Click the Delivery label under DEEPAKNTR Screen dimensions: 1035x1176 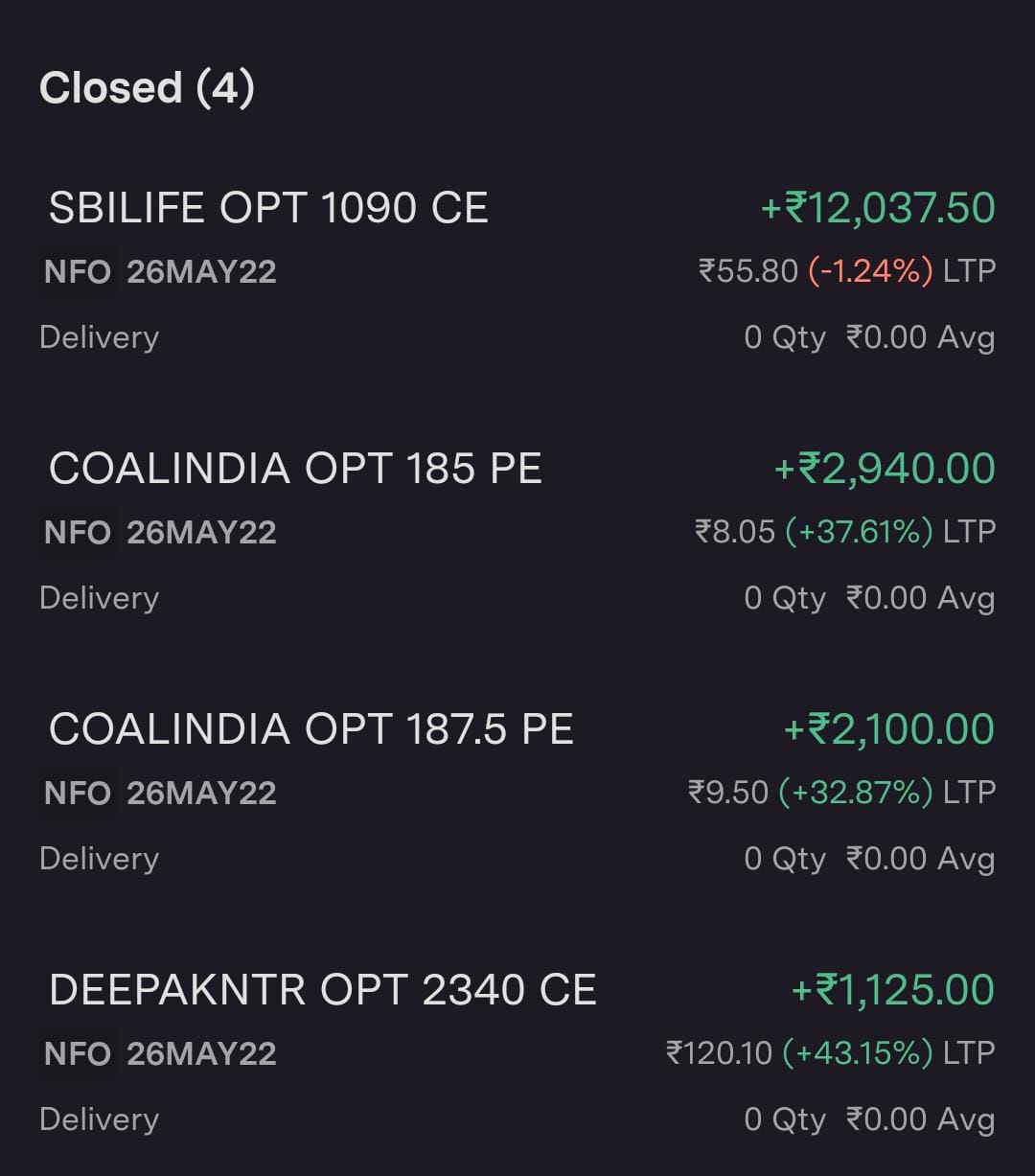tap(99, 1119)
